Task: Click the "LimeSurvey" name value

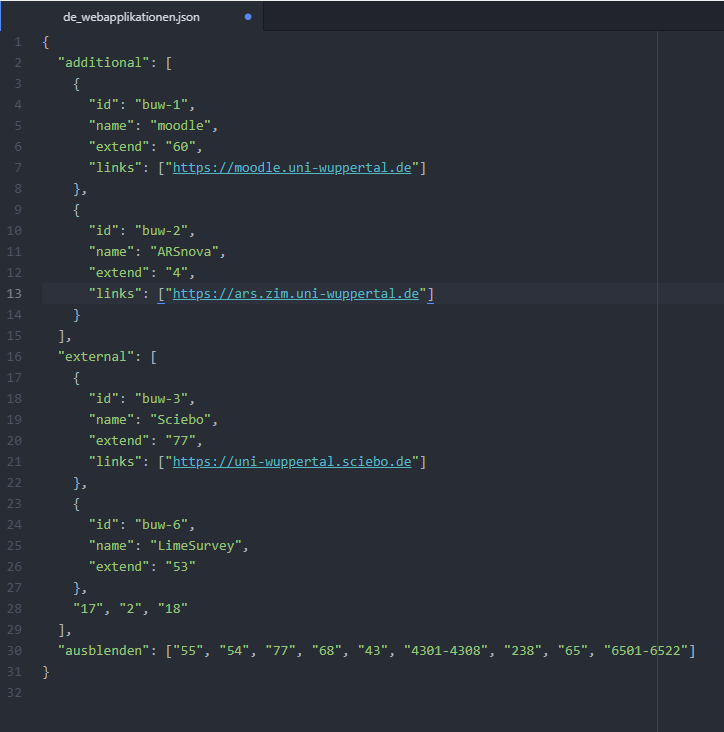Action: point(196,546)
